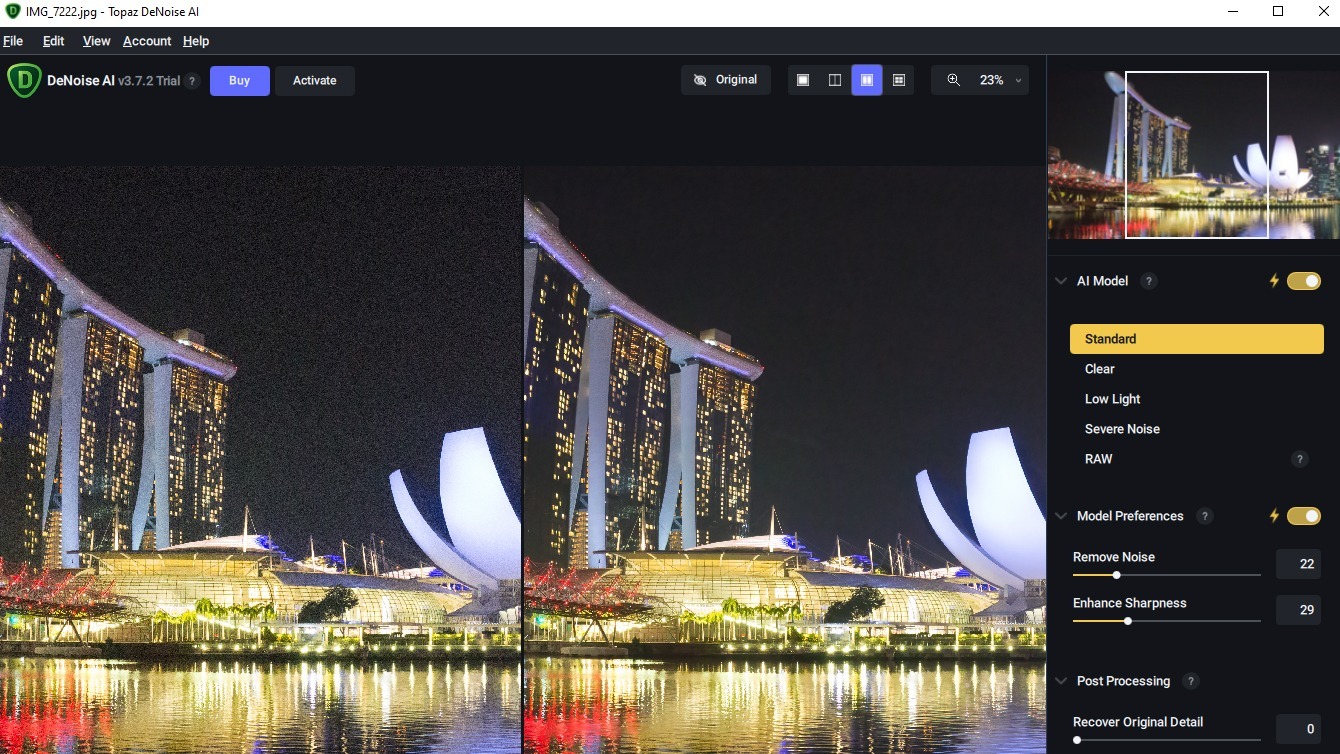Select the single view layout icon
The image size is (1340, 754).
pyautogui.click(x=803, y=80)
